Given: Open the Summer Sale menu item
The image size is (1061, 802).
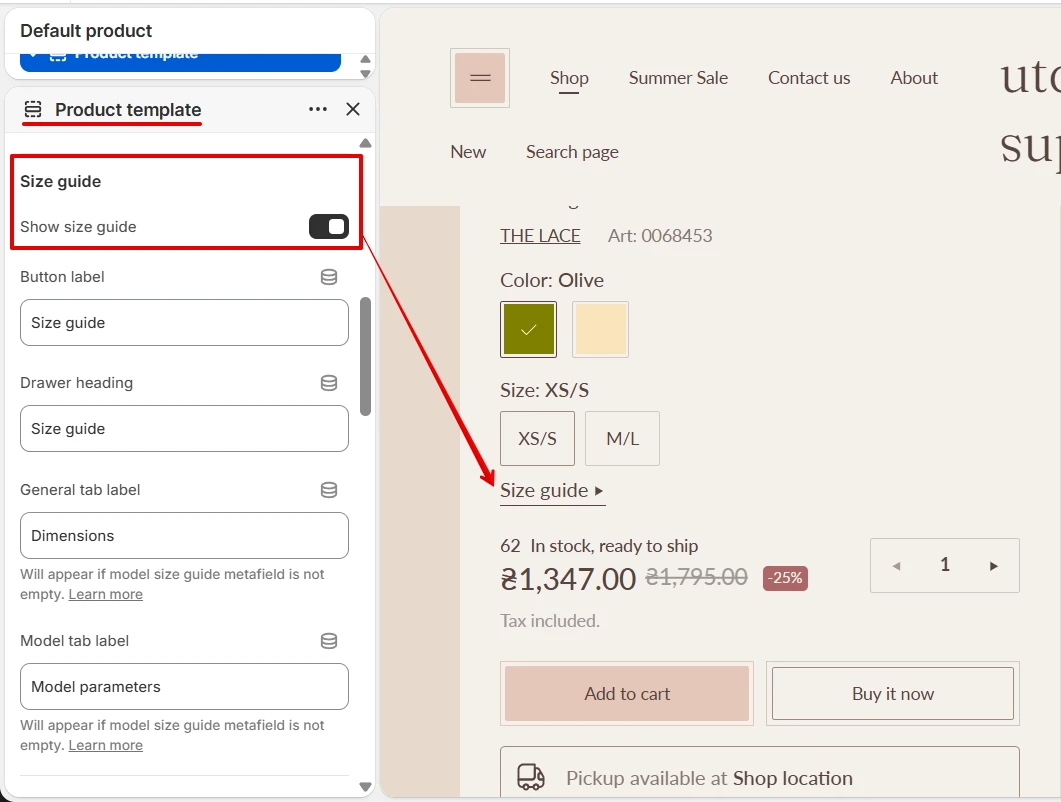Looking at the screenshot, I should click(x=678, y=78).
